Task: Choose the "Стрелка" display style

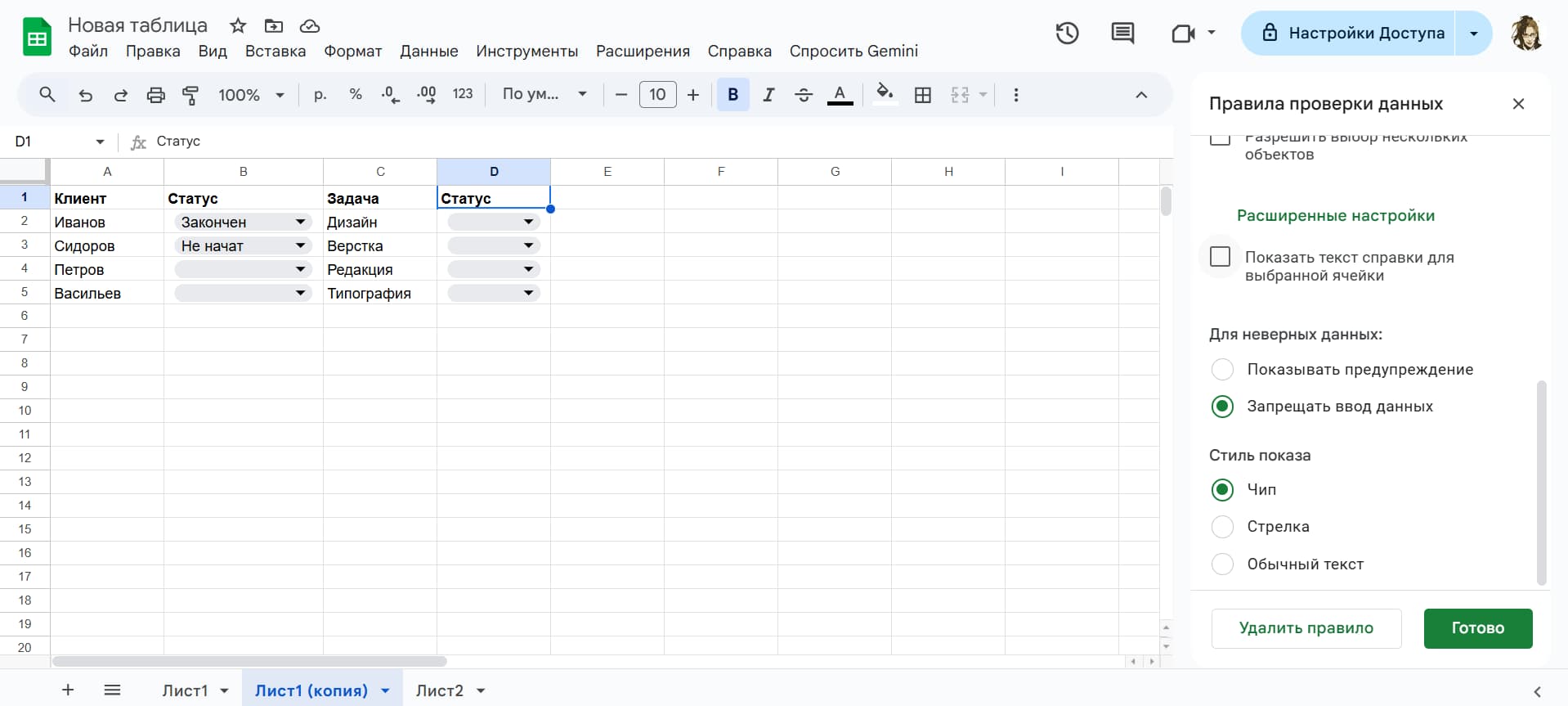Action: [x=1222, y=527]
